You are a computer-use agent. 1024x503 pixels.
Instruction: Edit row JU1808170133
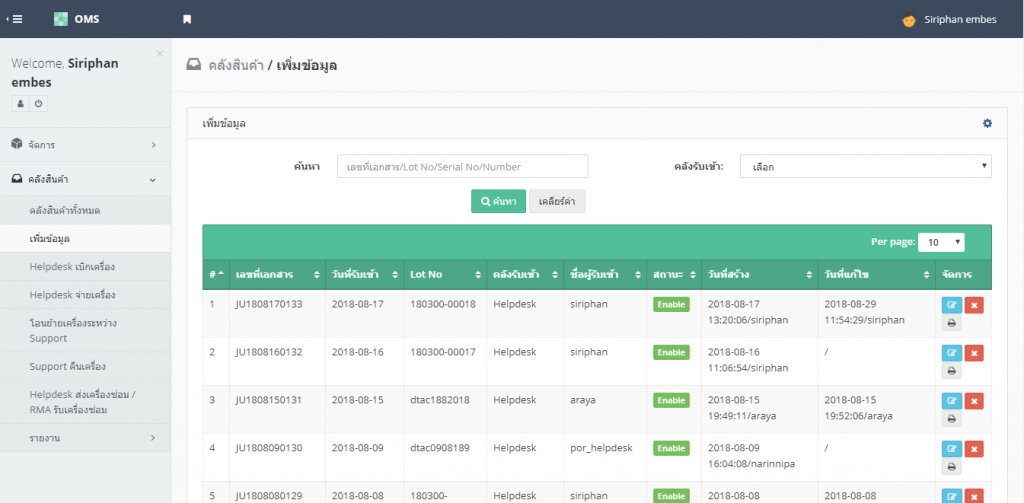click(x=952, y=305)
